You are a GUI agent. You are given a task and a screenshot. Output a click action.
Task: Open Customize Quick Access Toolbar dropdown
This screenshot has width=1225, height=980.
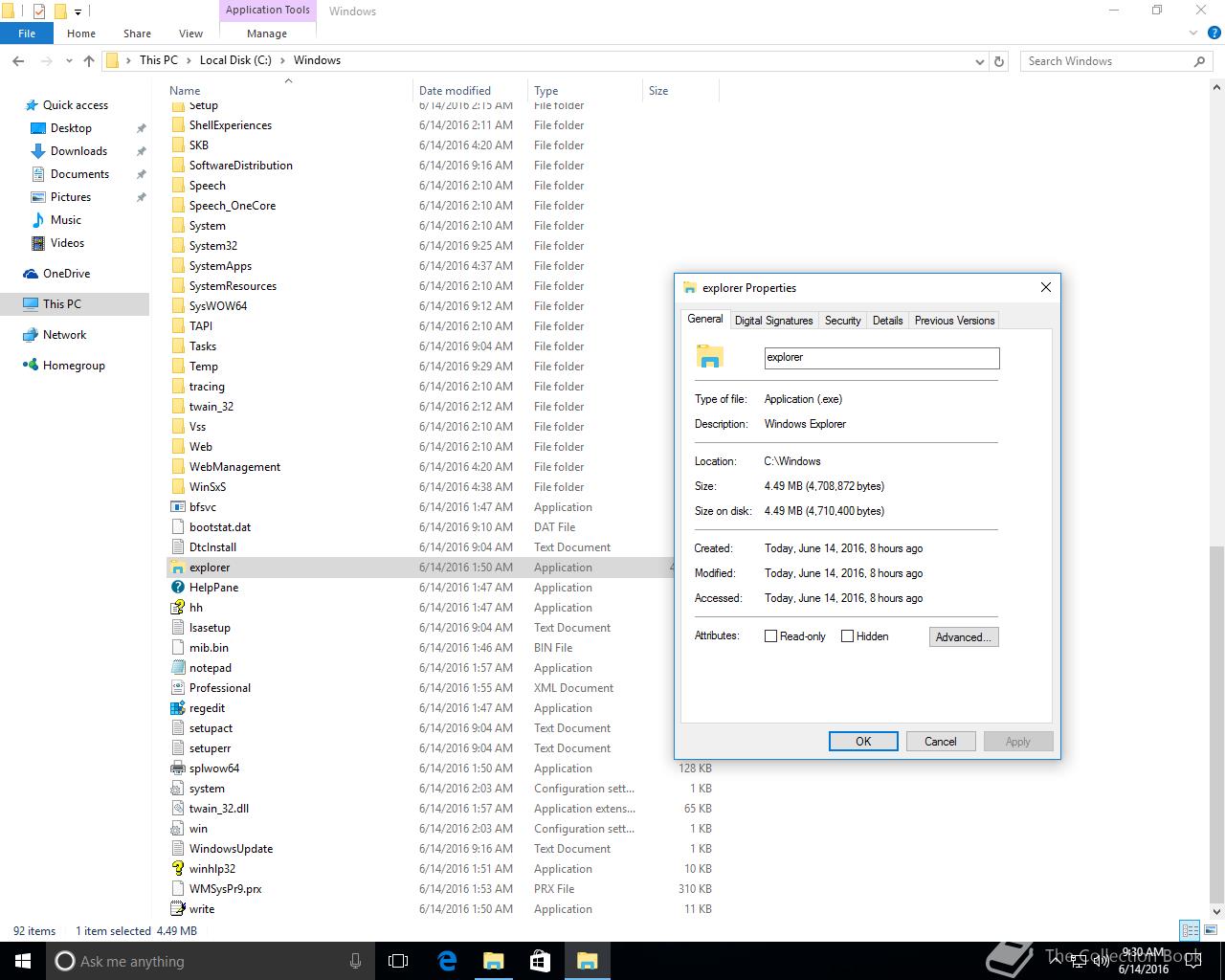pos(78,11)
